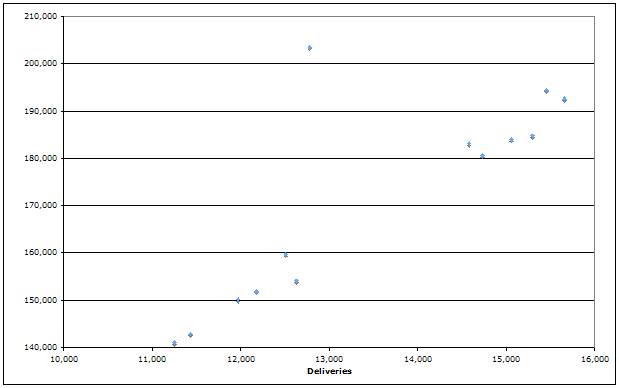Select the data point just below 160,000

(x=285, y=255)
